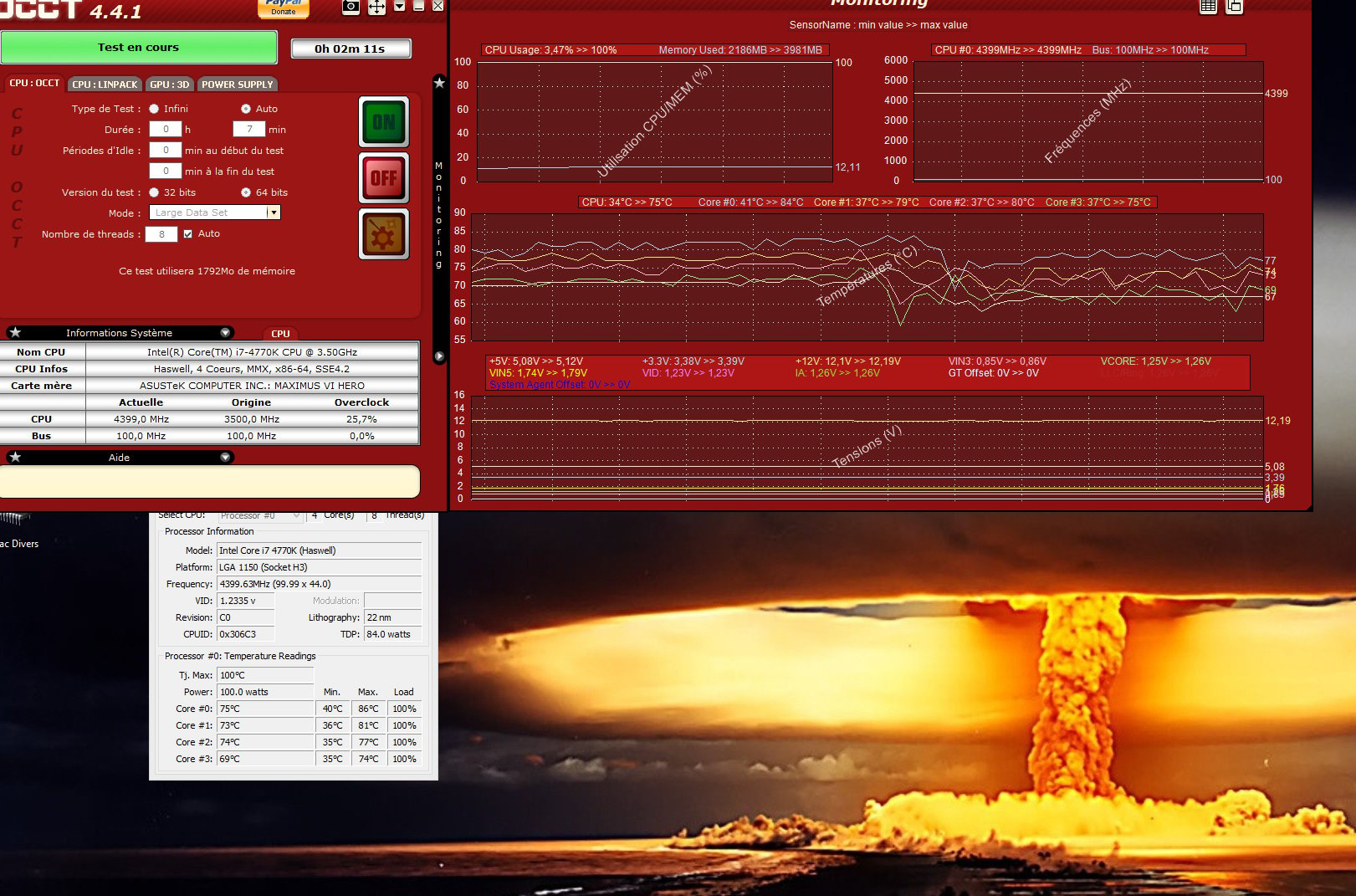Switch to the CPU : LINPACK tab
The height and width of the screenshot is (896, 1356).
[x=105, y=84]
